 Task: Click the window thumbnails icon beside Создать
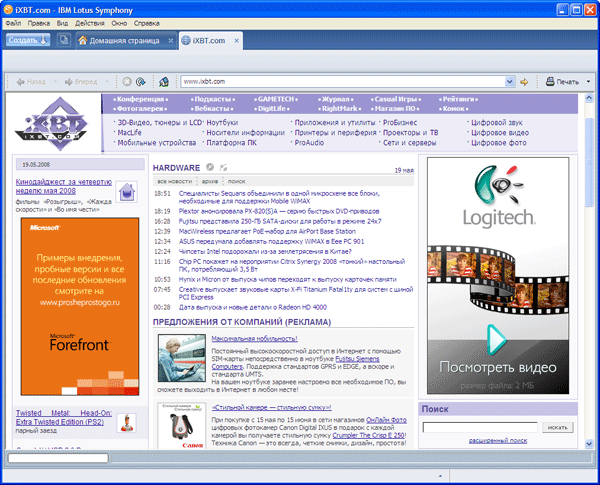(x=64, y=40)
